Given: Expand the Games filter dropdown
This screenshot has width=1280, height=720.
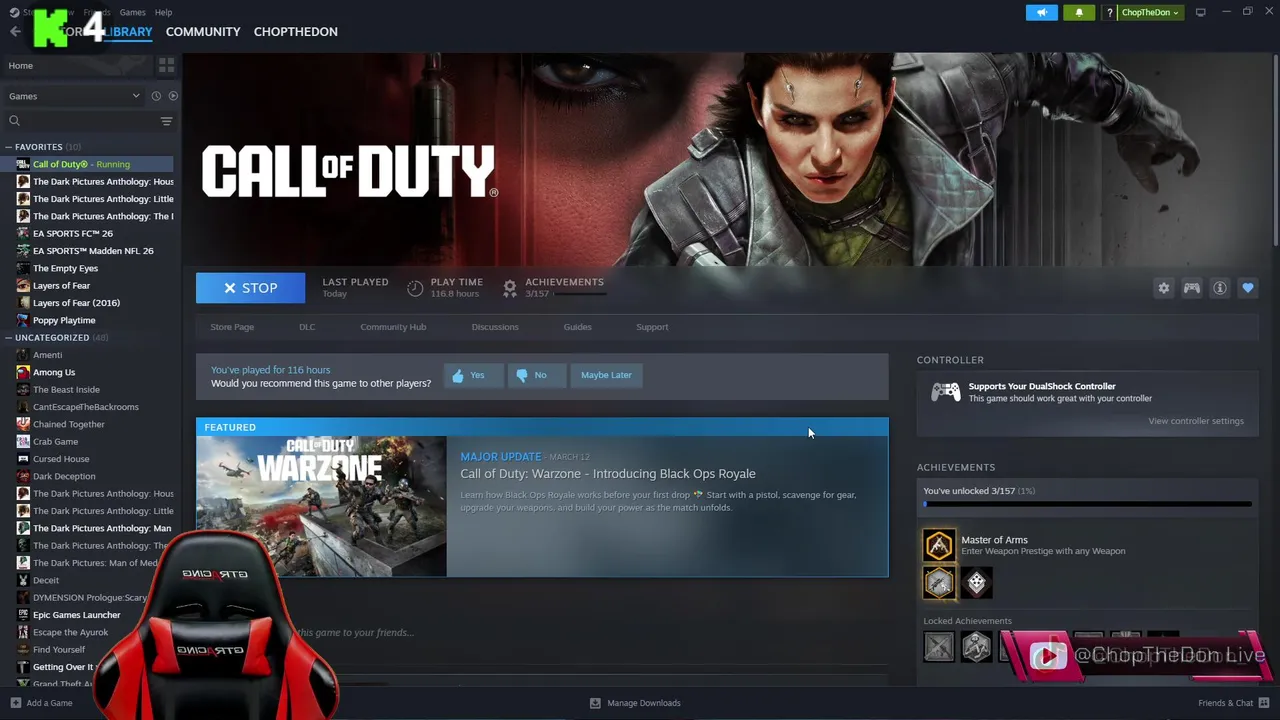Looking at the screenshot, I should coord(74,96).
